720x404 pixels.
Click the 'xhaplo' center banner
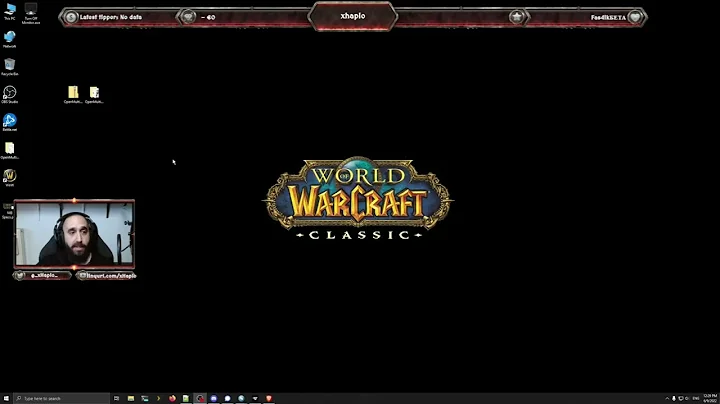[353, 16]
